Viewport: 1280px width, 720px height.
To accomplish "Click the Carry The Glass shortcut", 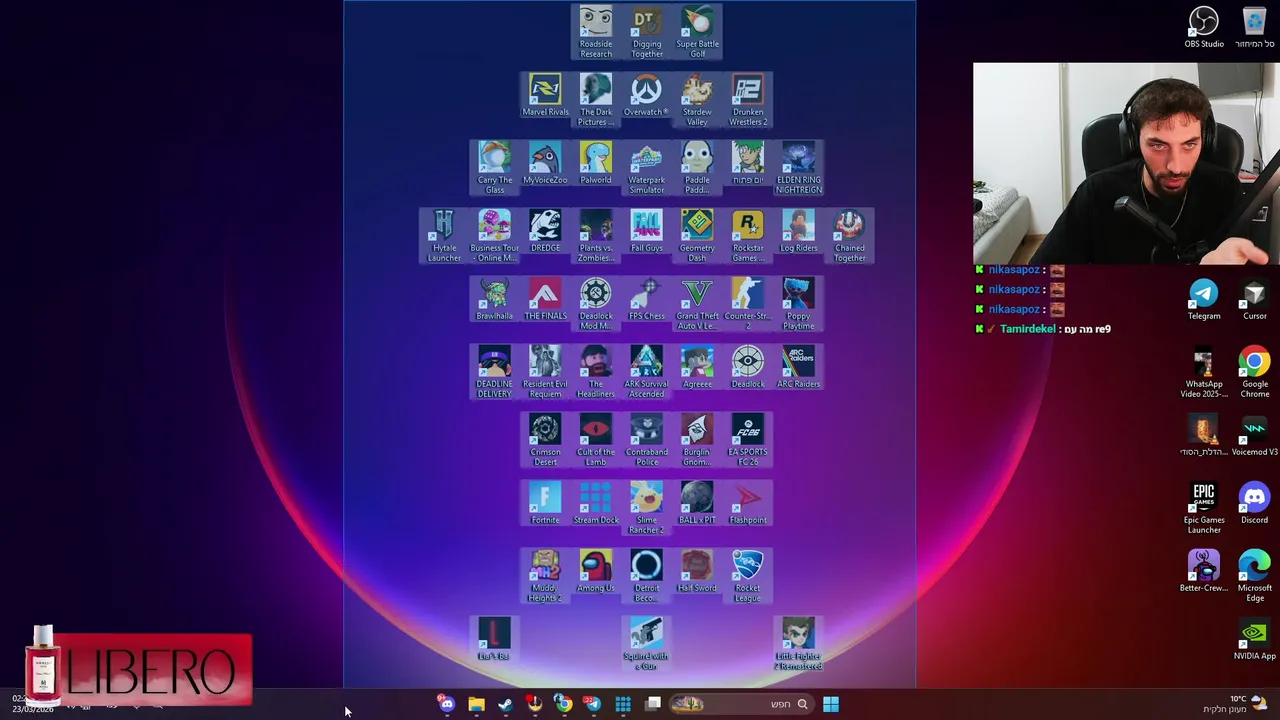I will (494, 168).
